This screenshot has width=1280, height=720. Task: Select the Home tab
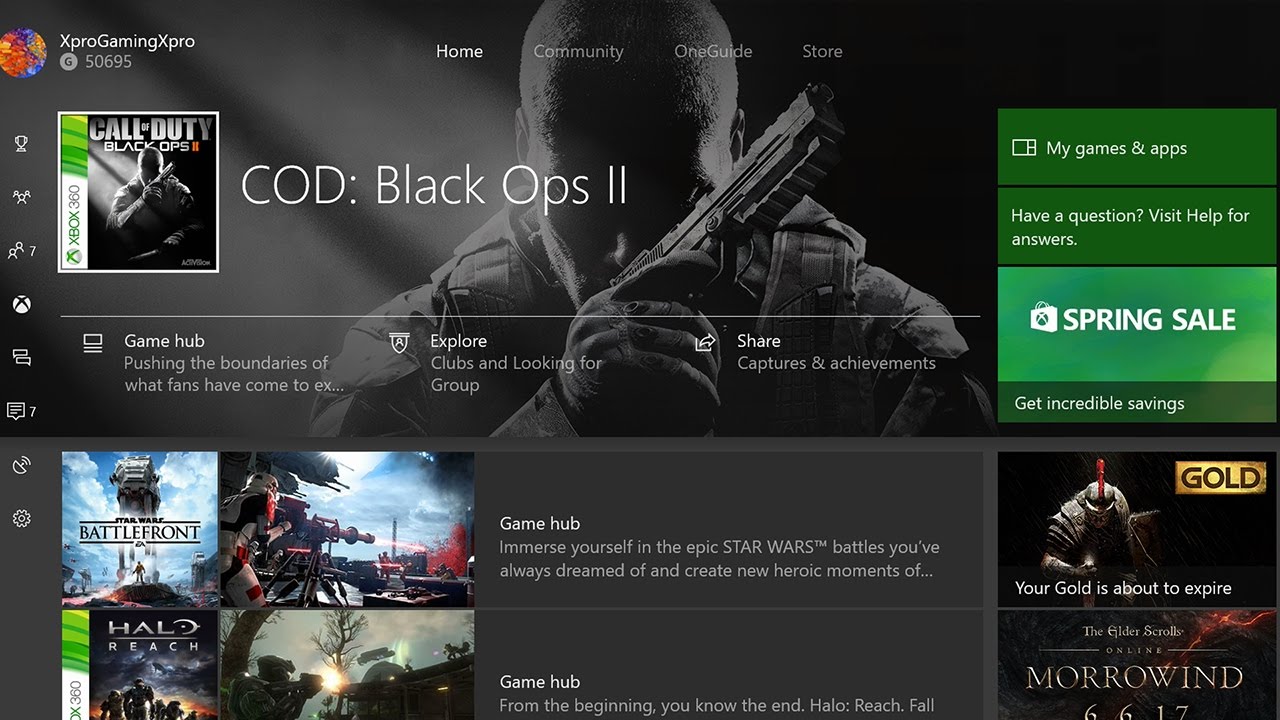click(x=459, y=51)
